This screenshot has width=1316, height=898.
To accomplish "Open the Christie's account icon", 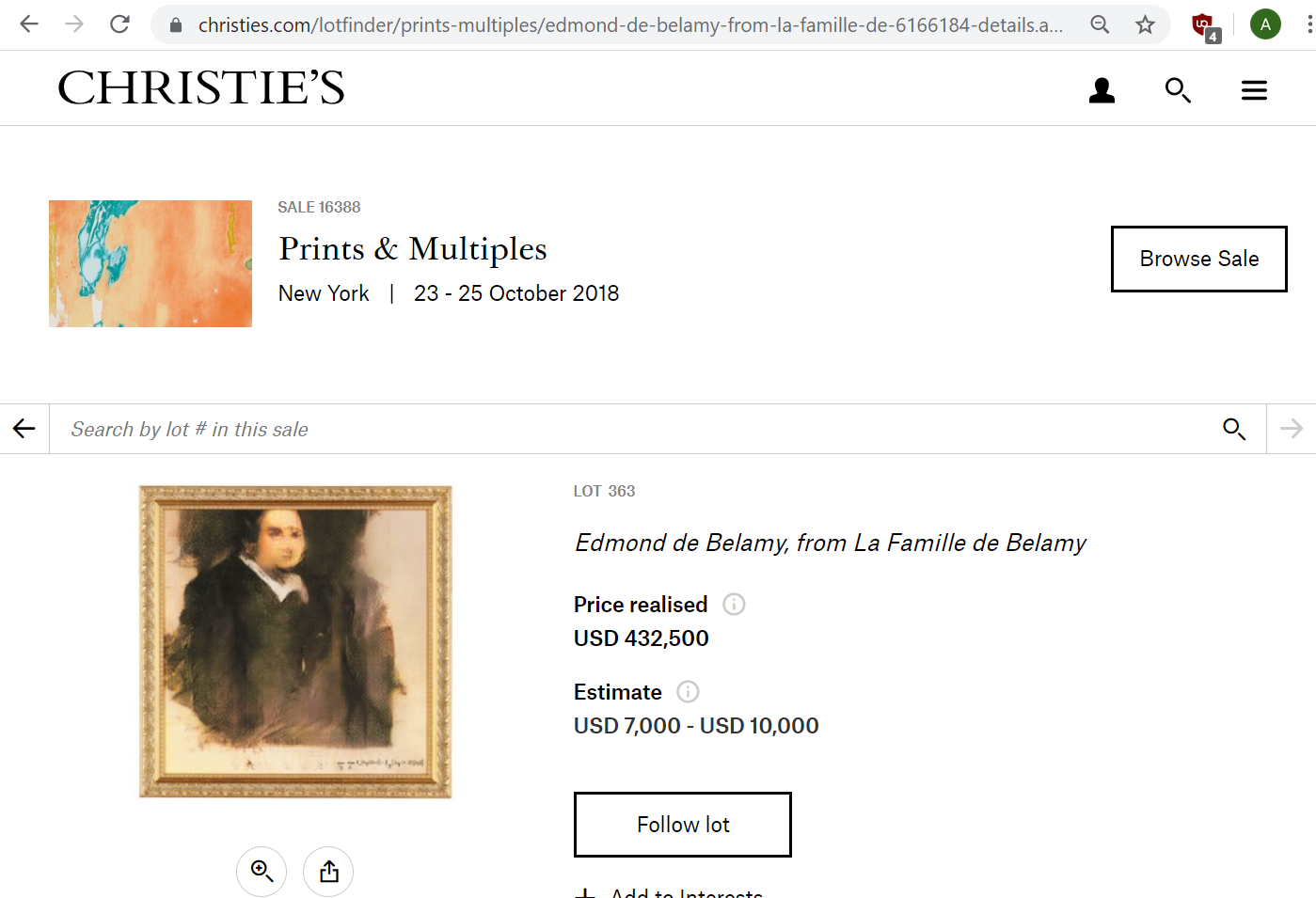I will click(x=1102, y=90).
